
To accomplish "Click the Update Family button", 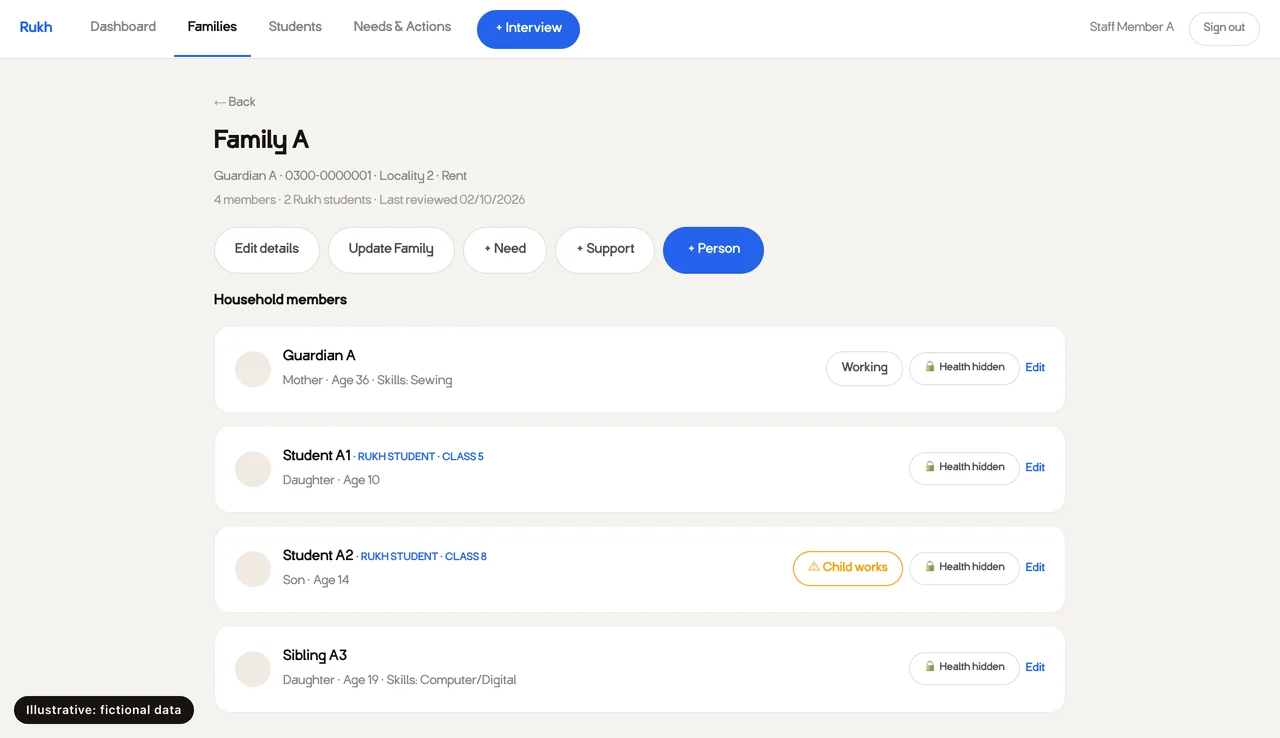I will (391, 250).
